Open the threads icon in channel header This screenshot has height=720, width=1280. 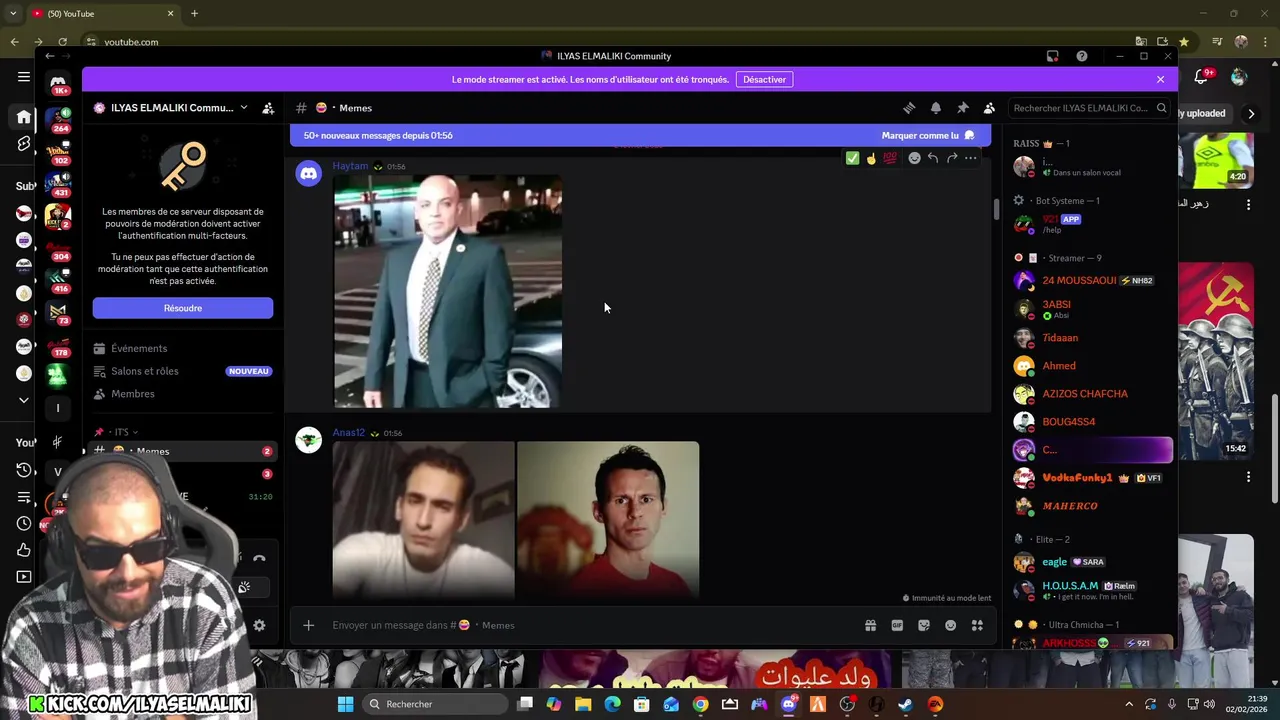909,108
